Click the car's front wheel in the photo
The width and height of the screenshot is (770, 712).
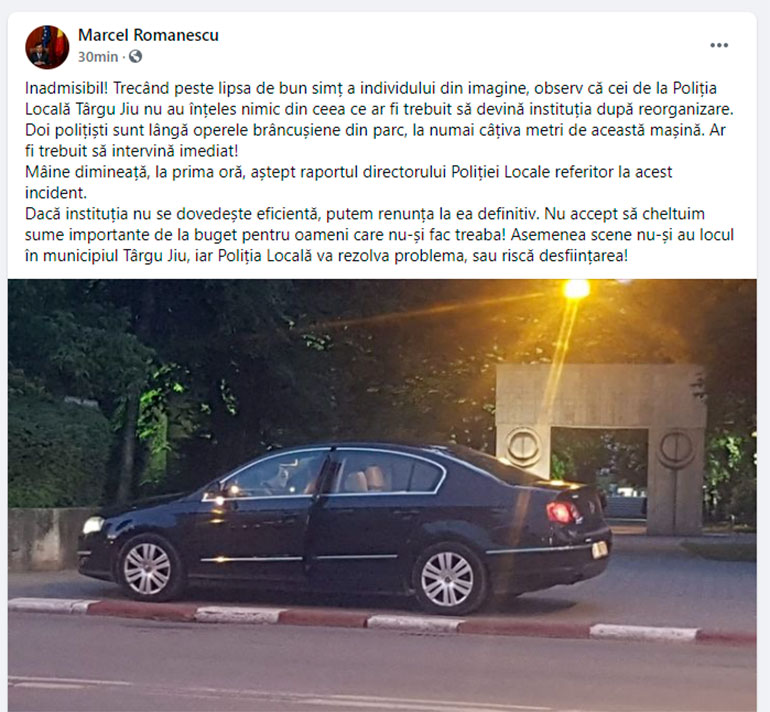click(148, 568)
